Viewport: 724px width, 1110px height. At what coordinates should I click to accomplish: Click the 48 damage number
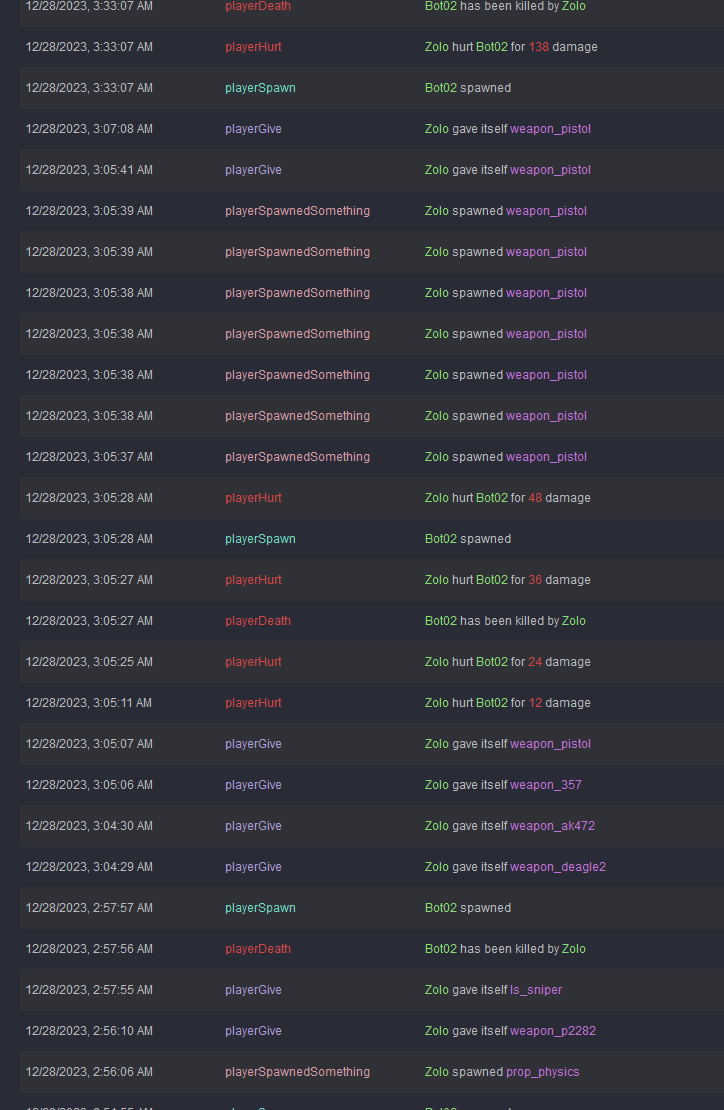point(535,498)
